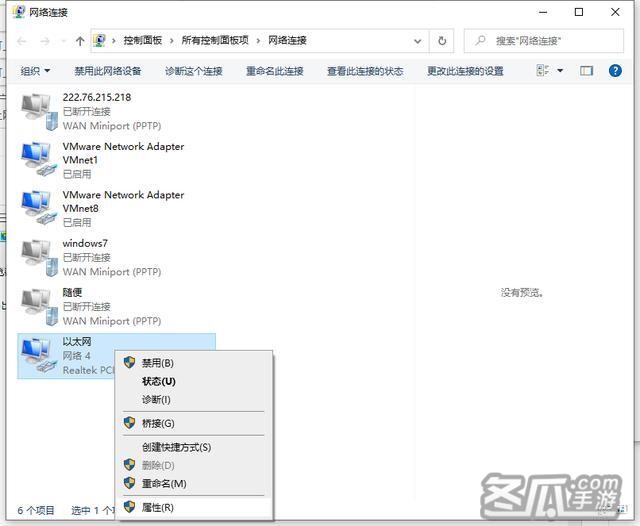
Task: Open 属性(R) properties from the context menu
Action: pyautogui.click(x=193, y=507)
